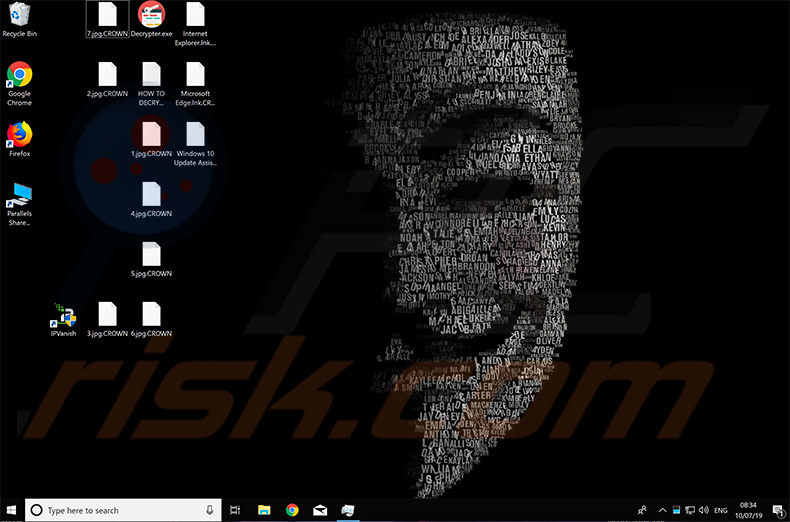Open Google Chrome desktop shortcut
Viewport: 790px width, 522px height.
20,84
